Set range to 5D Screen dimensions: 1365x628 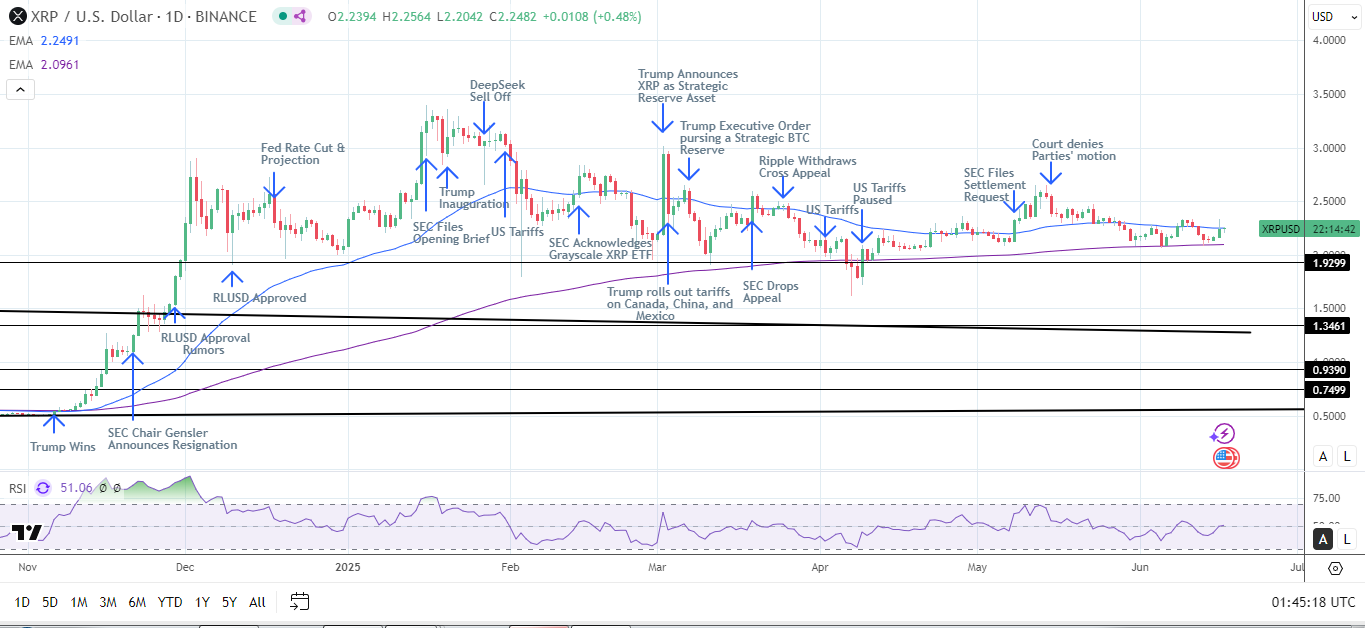(x=50, y=602)
